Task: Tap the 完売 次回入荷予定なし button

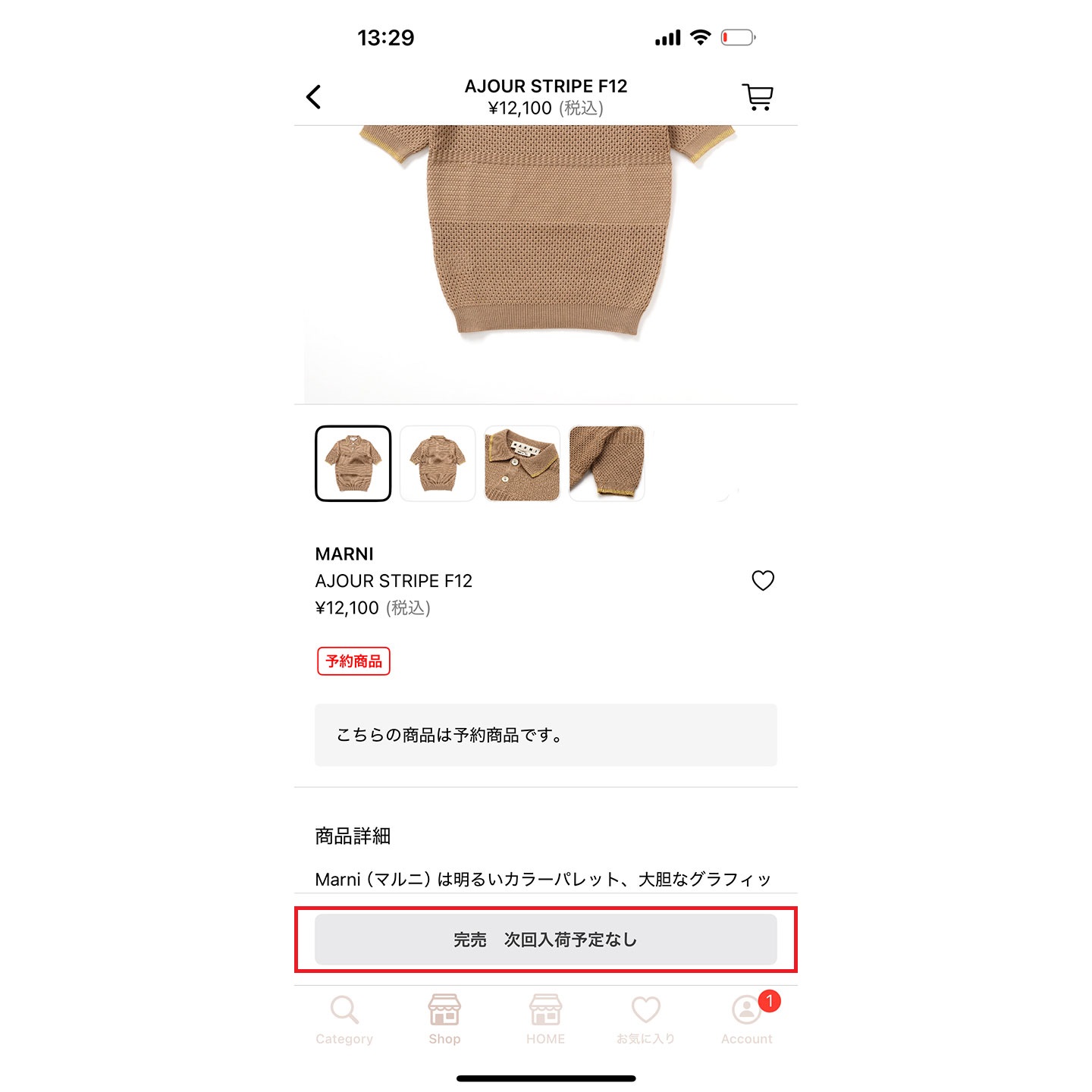Action: click(546, 940)
